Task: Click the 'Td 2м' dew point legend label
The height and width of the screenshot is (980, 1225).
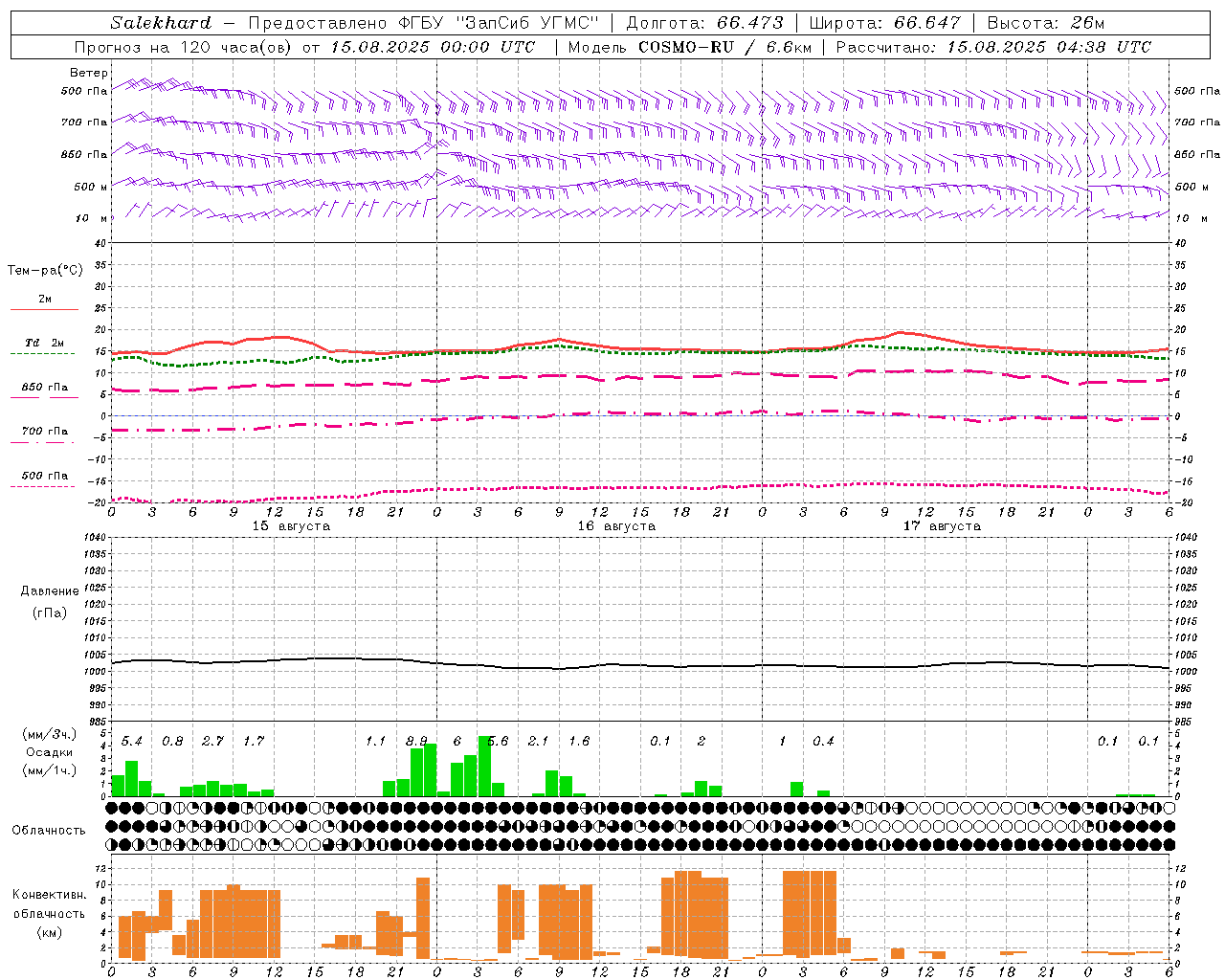Action: point(44,343)
